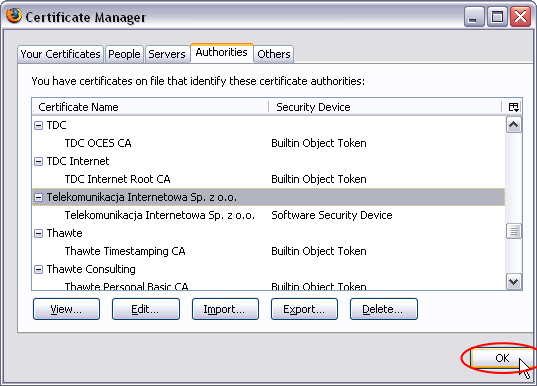Collapse the Thawte group
The image size is (537, 386).
pos(38,233)
